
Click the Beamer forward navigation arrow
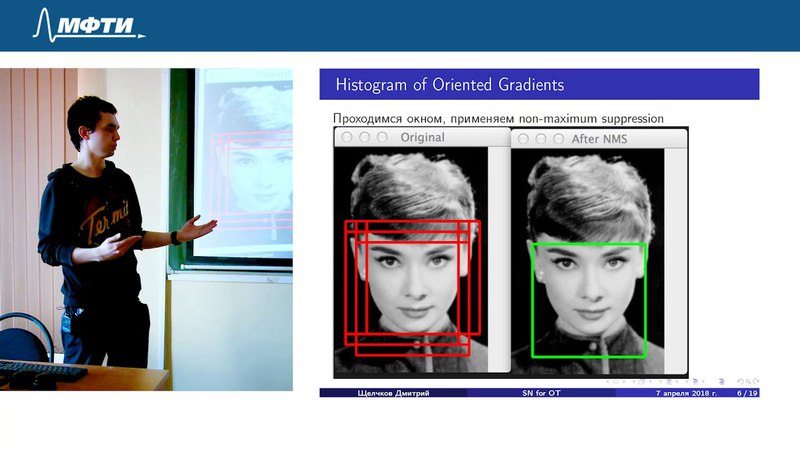click(x=756, y=382)
